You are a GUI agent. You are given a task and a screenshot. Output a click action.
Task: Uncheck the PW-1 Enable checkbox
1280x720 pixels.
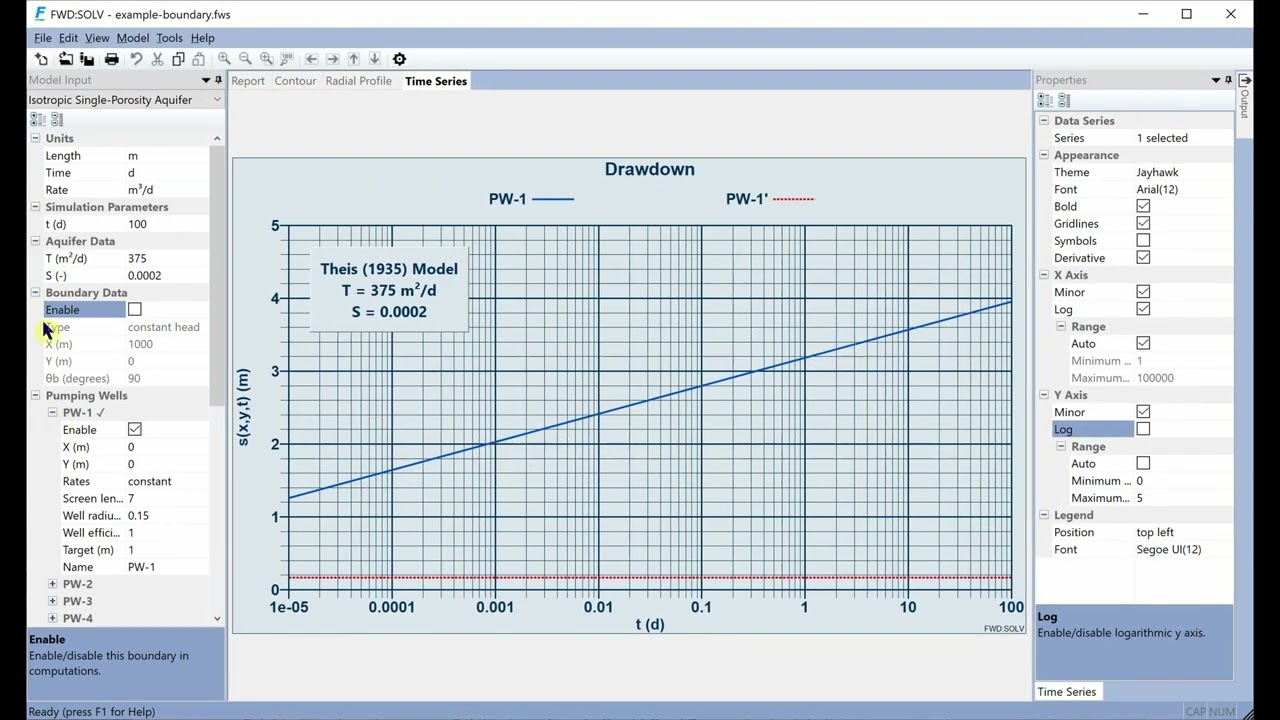click(x=135, y=430)
